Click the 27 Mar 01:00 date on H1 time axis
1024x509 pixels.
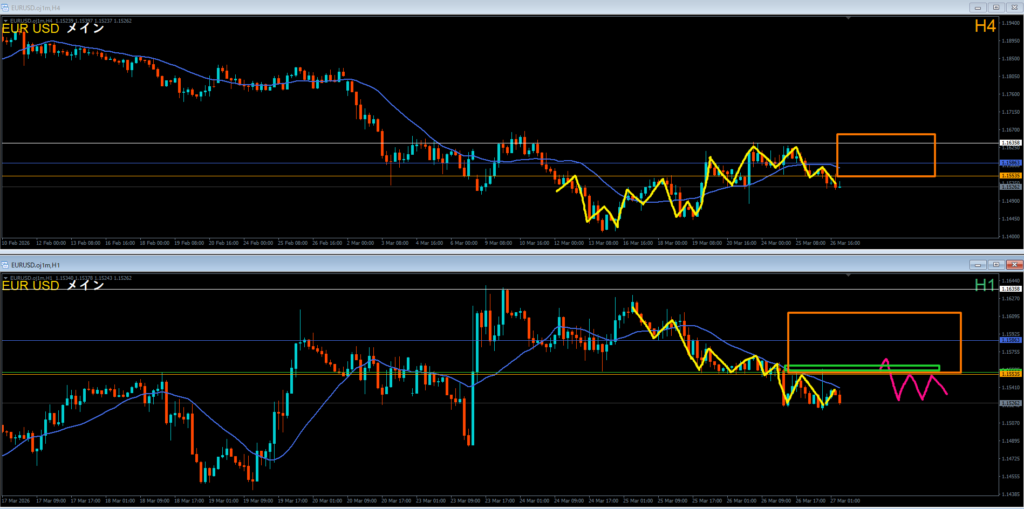coord(844,501)
